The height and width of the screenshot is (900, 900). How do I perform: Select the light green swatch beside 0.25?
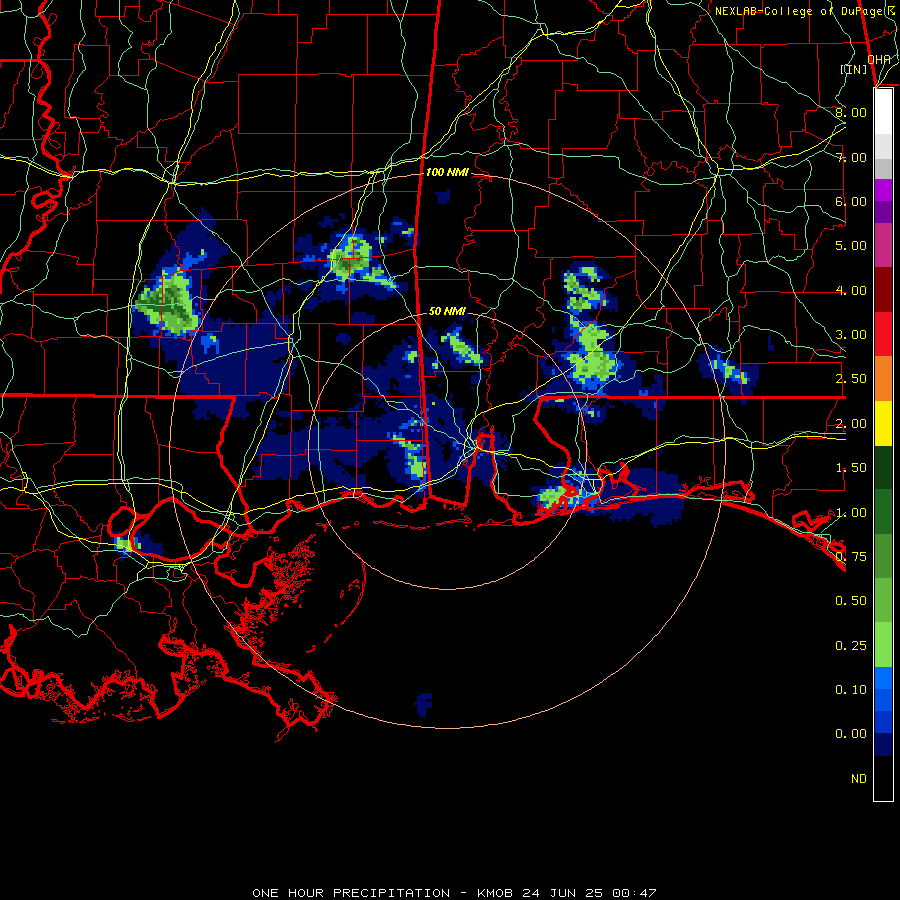[883, 645]
